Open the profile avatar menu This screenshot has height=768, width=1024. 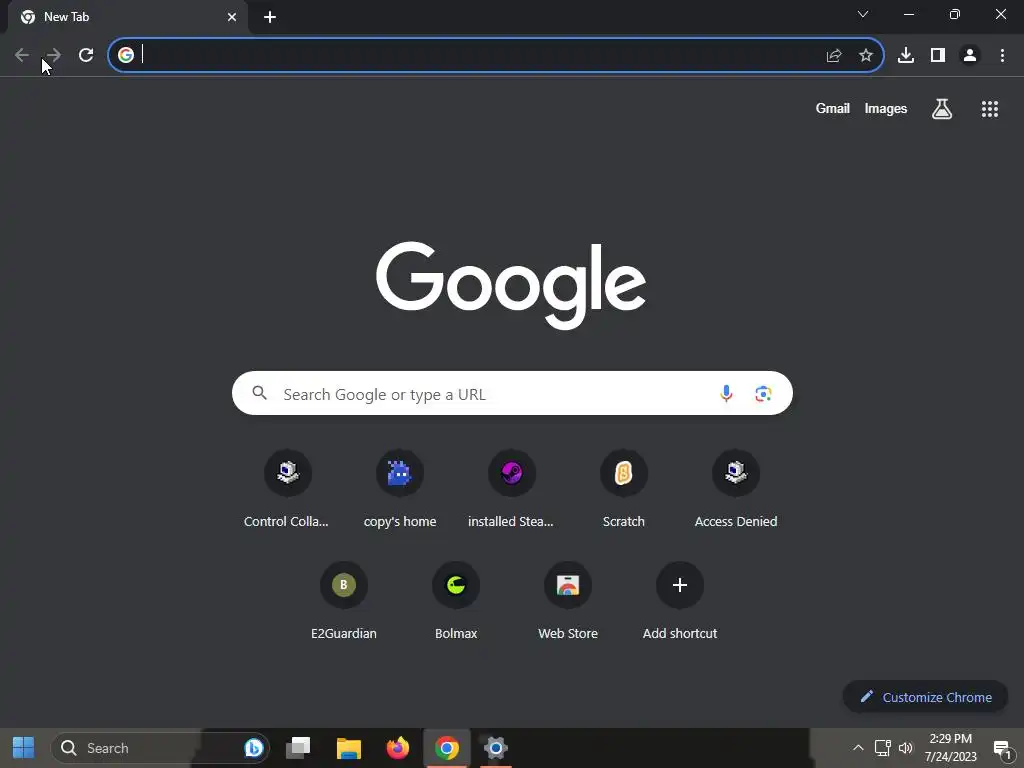pos(970,56)
